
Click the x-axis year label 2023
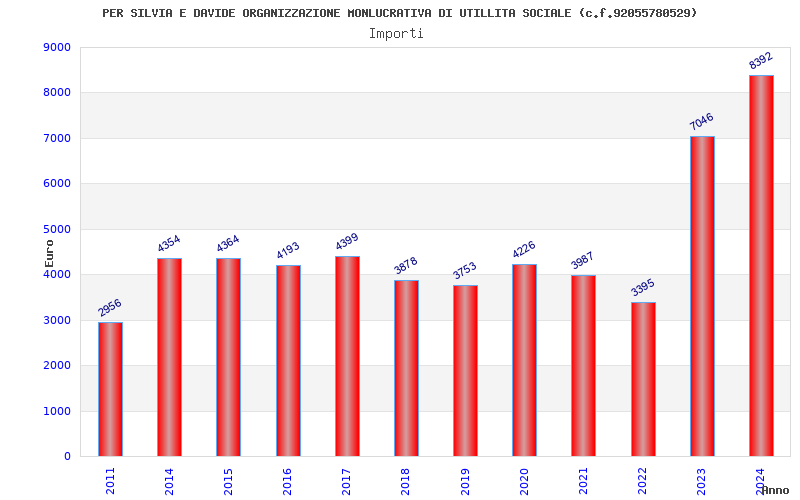(x=702, y=481)
